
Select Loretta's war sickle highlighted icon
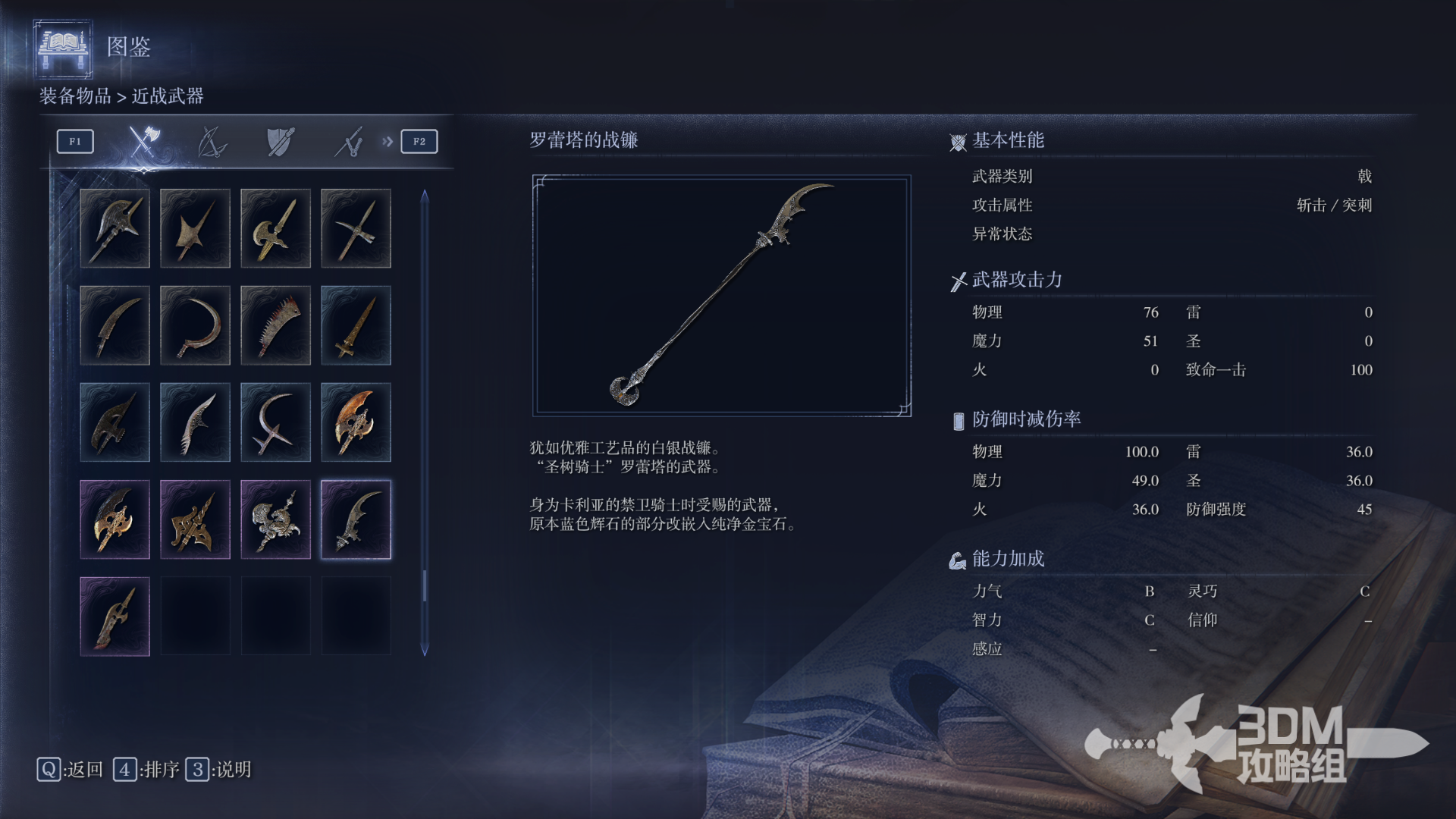point(356,519)
